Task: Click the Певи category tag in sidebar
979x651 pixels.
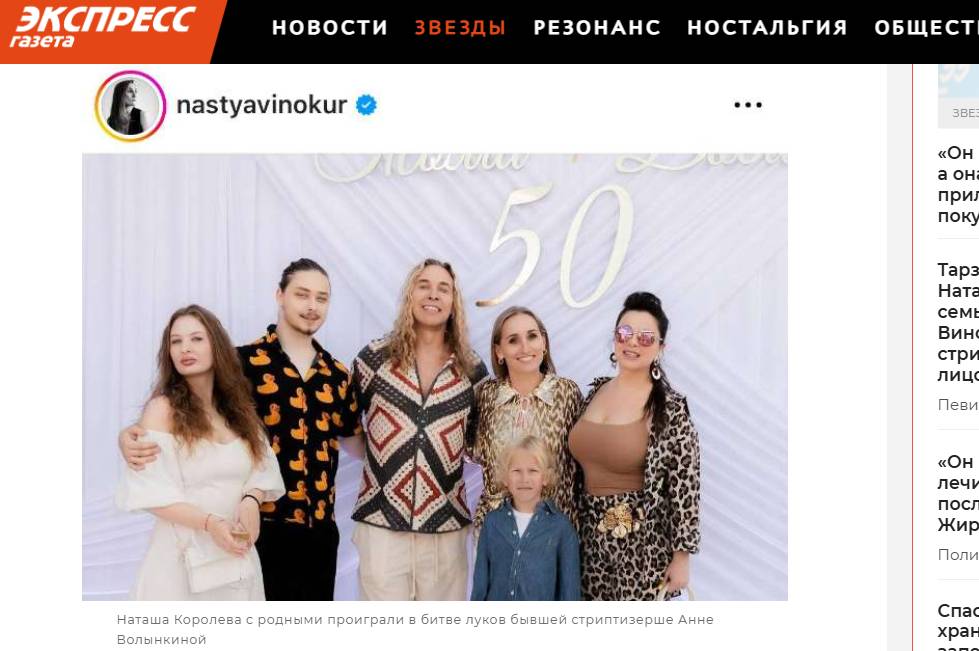Action: pyautogui.click(x=958, y=405)
